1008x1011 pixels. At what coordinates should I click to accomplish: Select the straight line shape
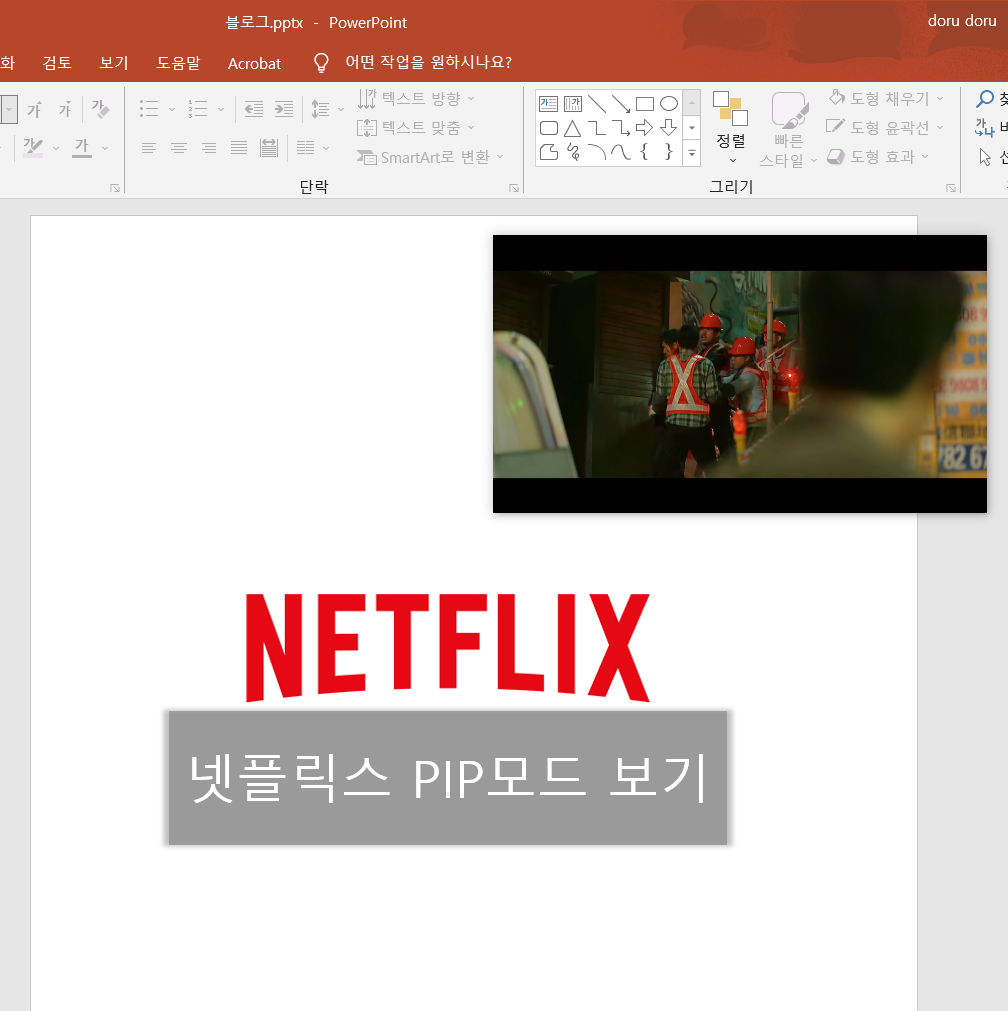(x=597, y=103)
